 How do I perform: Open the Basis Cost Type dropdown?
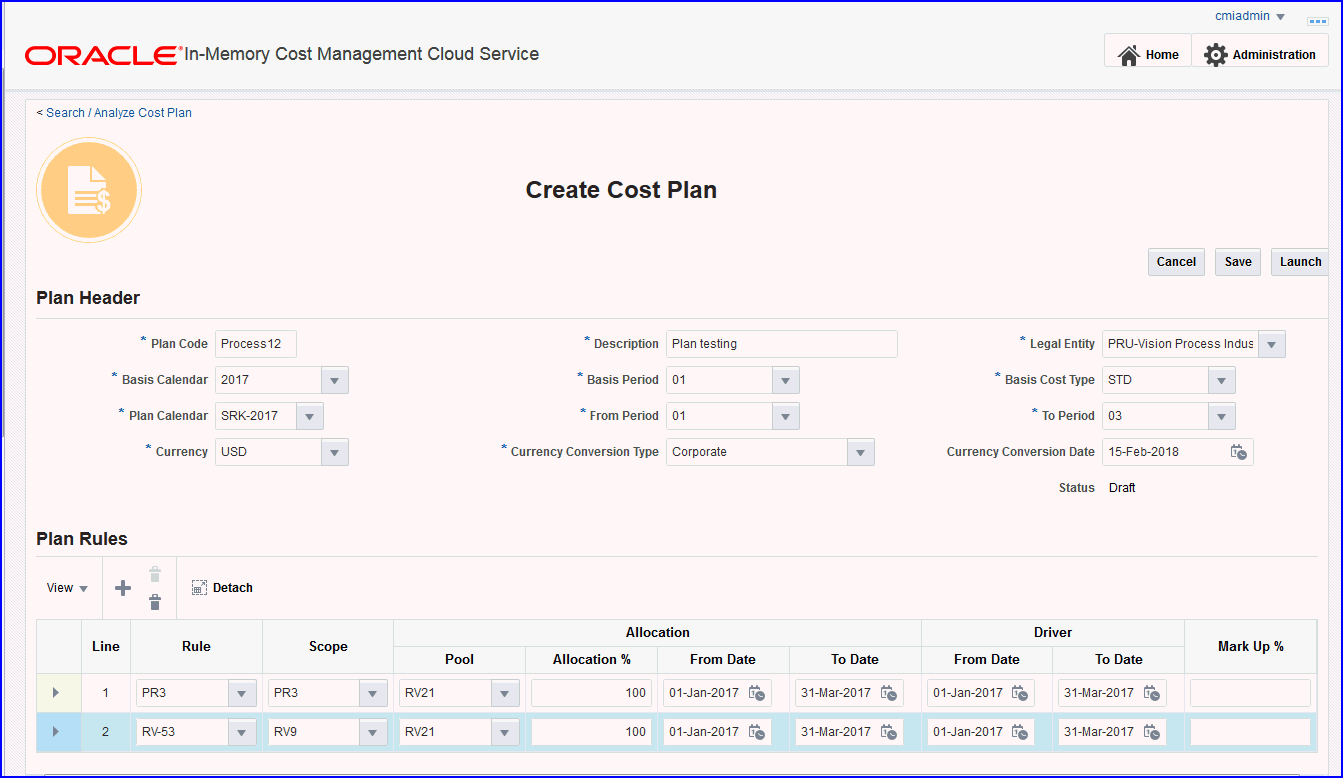coord(1222,380)
